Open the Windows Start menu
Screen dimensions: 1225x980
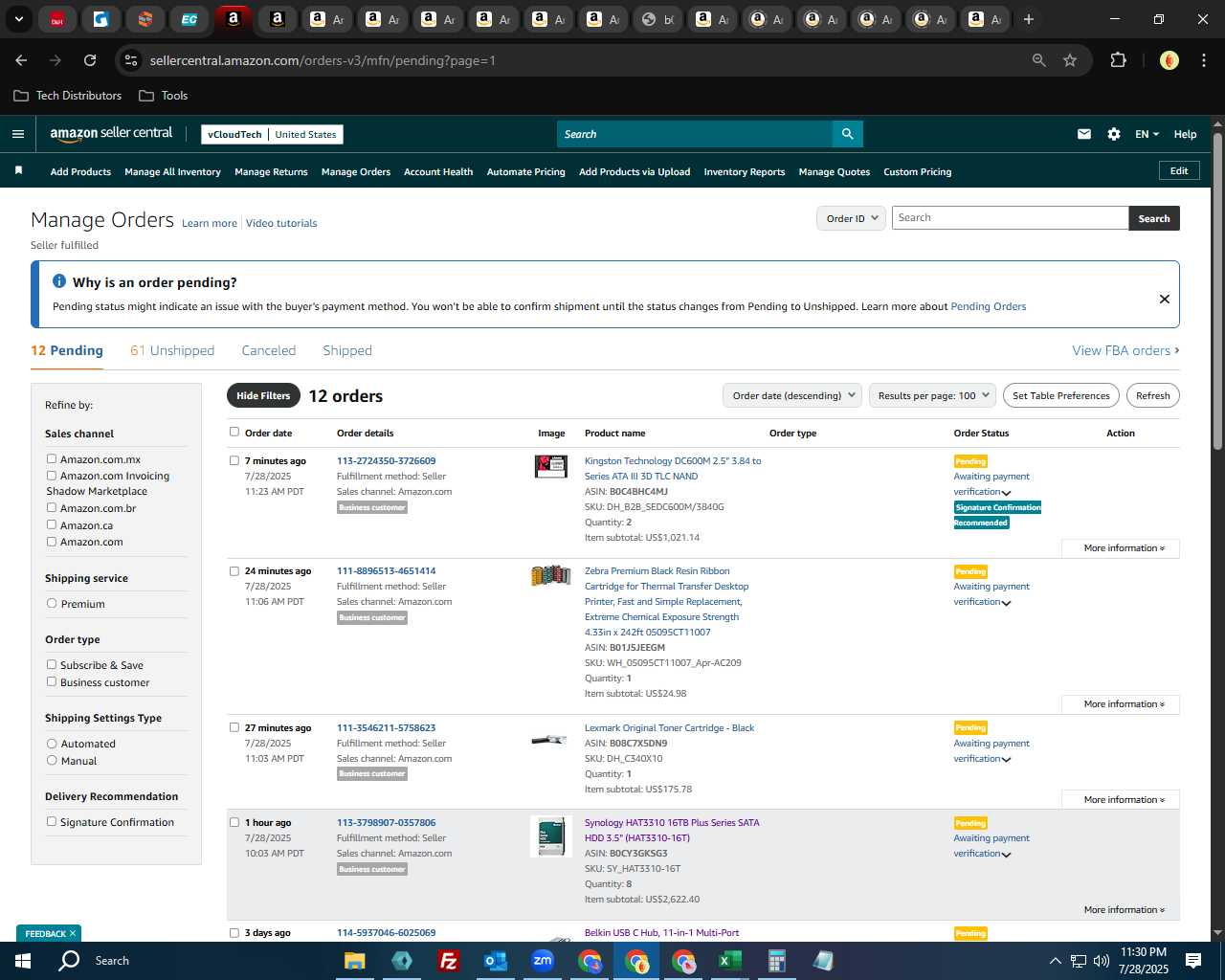point(23,961)
